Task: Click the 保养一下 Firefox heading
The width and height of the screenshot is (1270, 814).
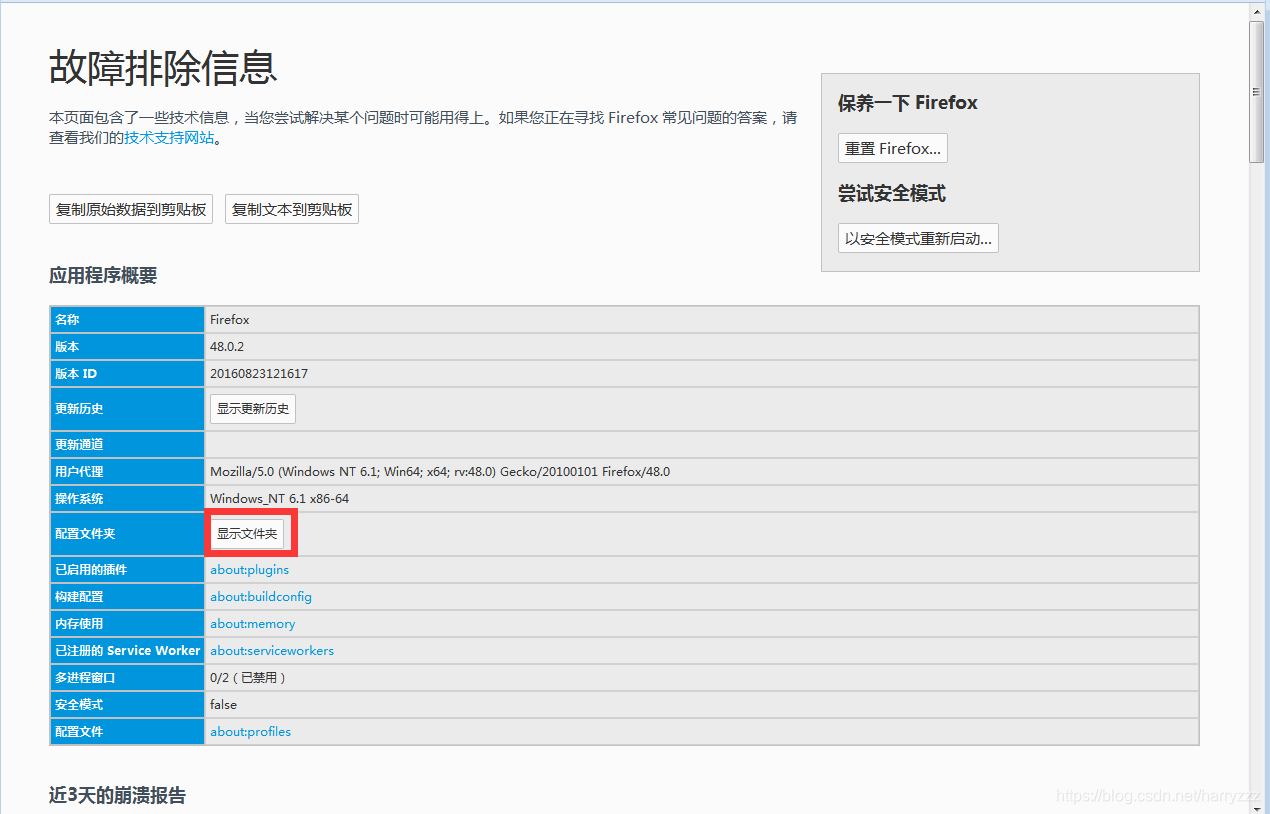Action: [908, 102]
